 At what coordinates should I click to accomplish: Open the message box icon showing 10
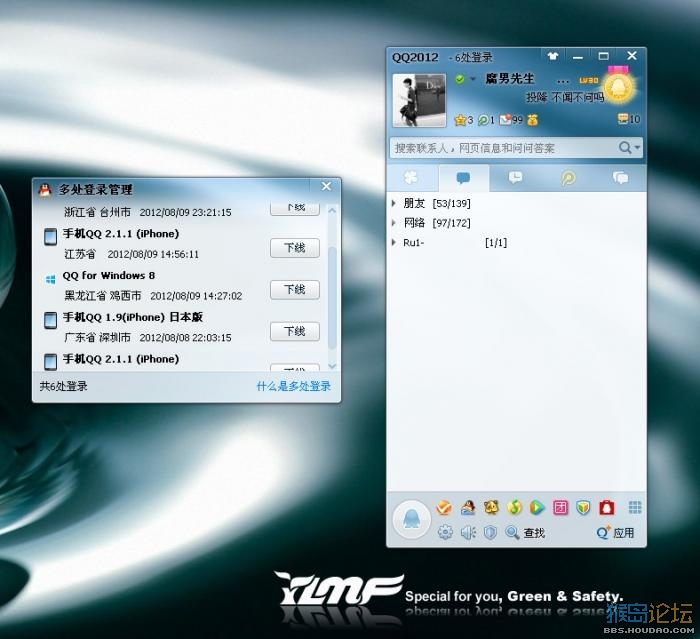pyautogui.click(x=629, y=119)
